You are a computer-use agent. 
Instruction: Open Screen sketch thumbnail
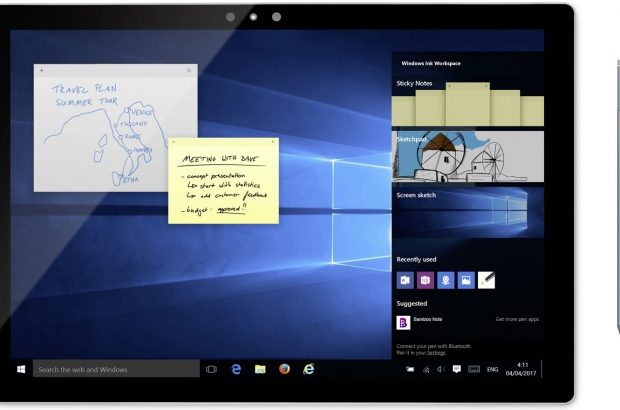[468, 213]
